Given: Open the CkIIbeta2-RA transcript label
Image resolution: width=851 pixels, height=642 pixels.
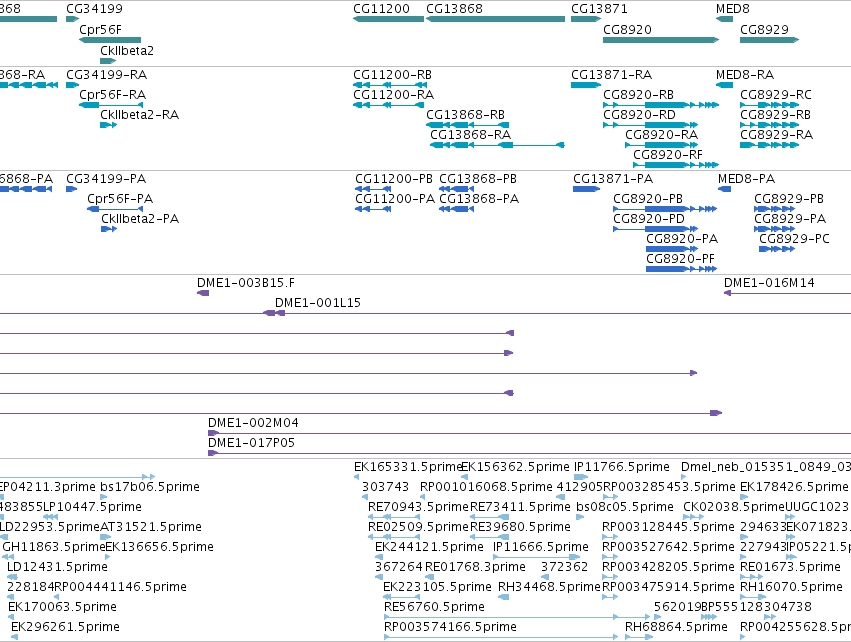Looking at the screenshot, I should (139, 115).
